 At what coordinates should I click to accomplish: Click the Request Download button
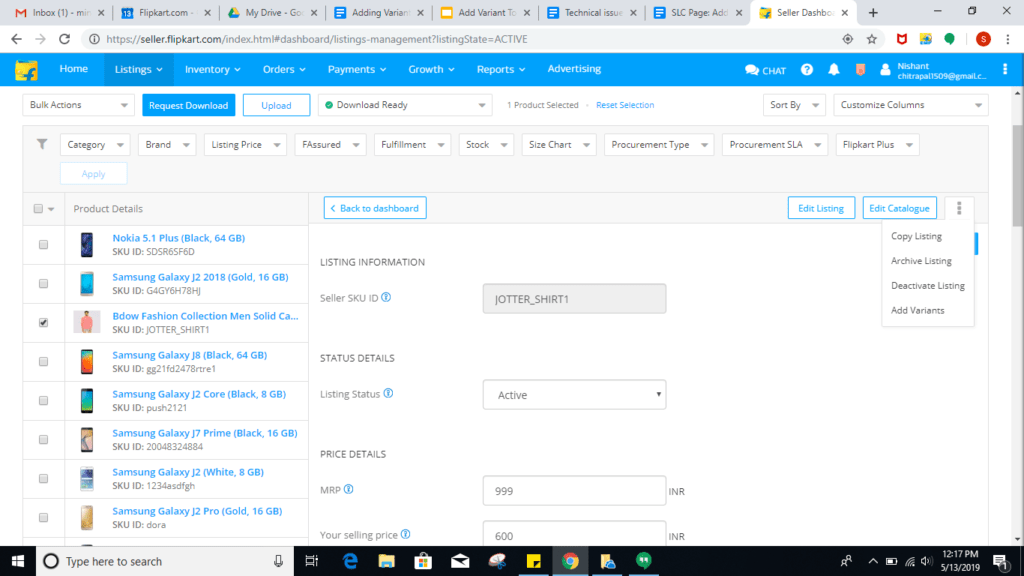click(188, 105)
